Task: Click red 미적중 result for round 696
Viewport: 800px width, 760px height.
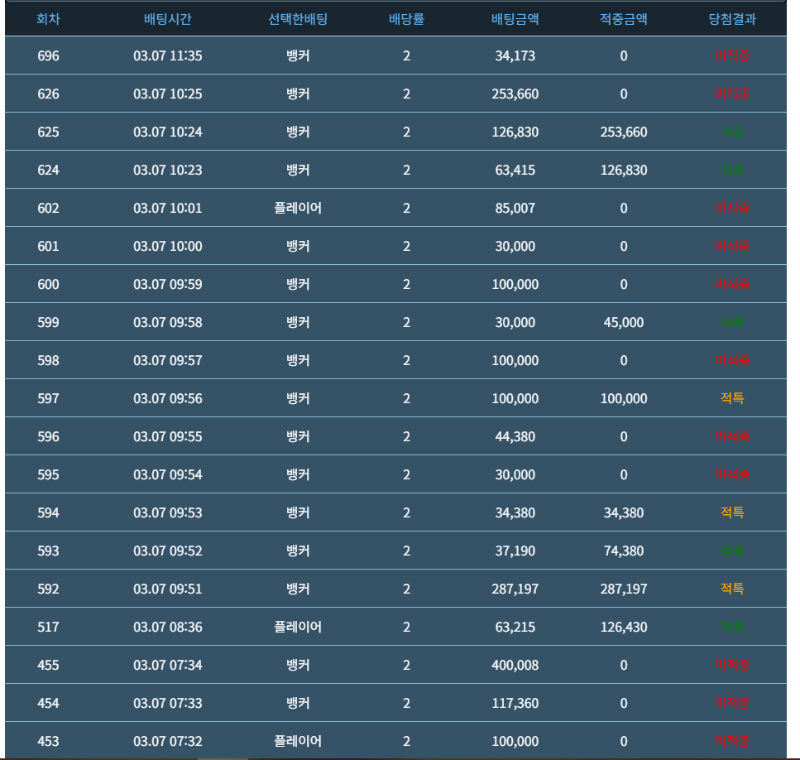Action: coord(732,56)
